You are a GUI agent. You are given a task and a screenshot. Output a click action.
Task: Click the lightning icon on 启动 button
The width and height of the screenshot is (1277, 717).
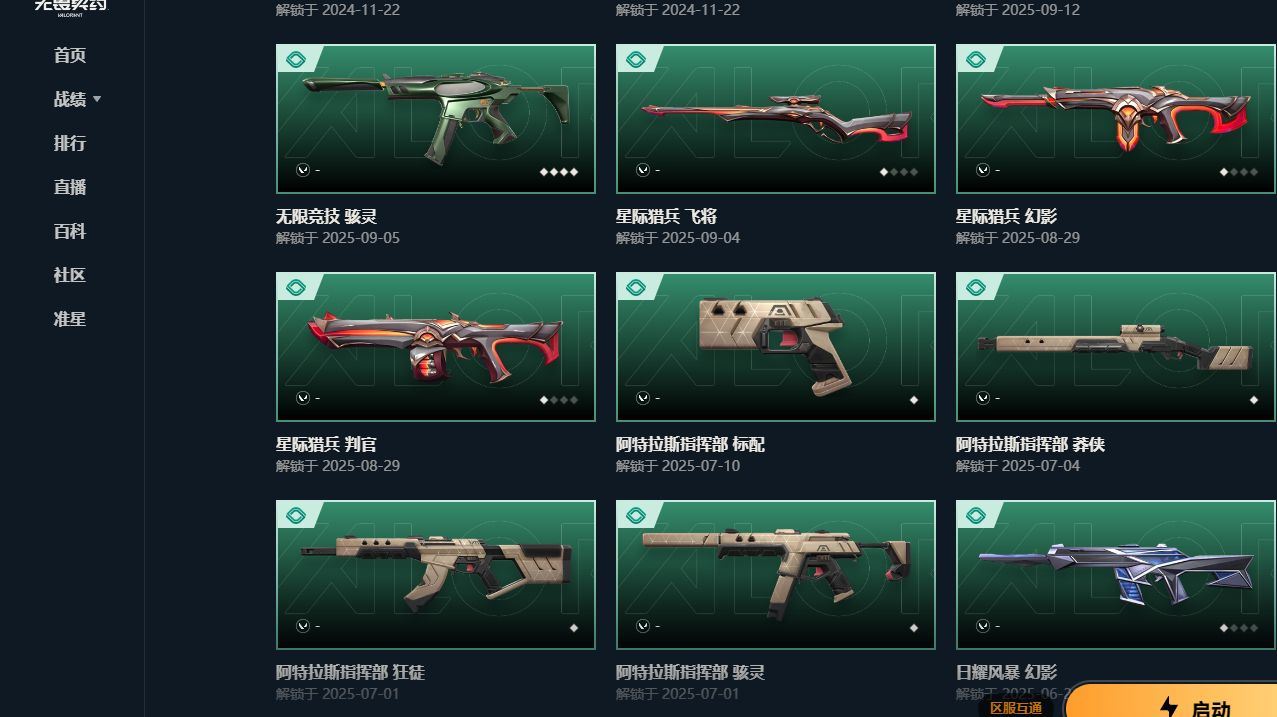click(x=1168, y=707)
